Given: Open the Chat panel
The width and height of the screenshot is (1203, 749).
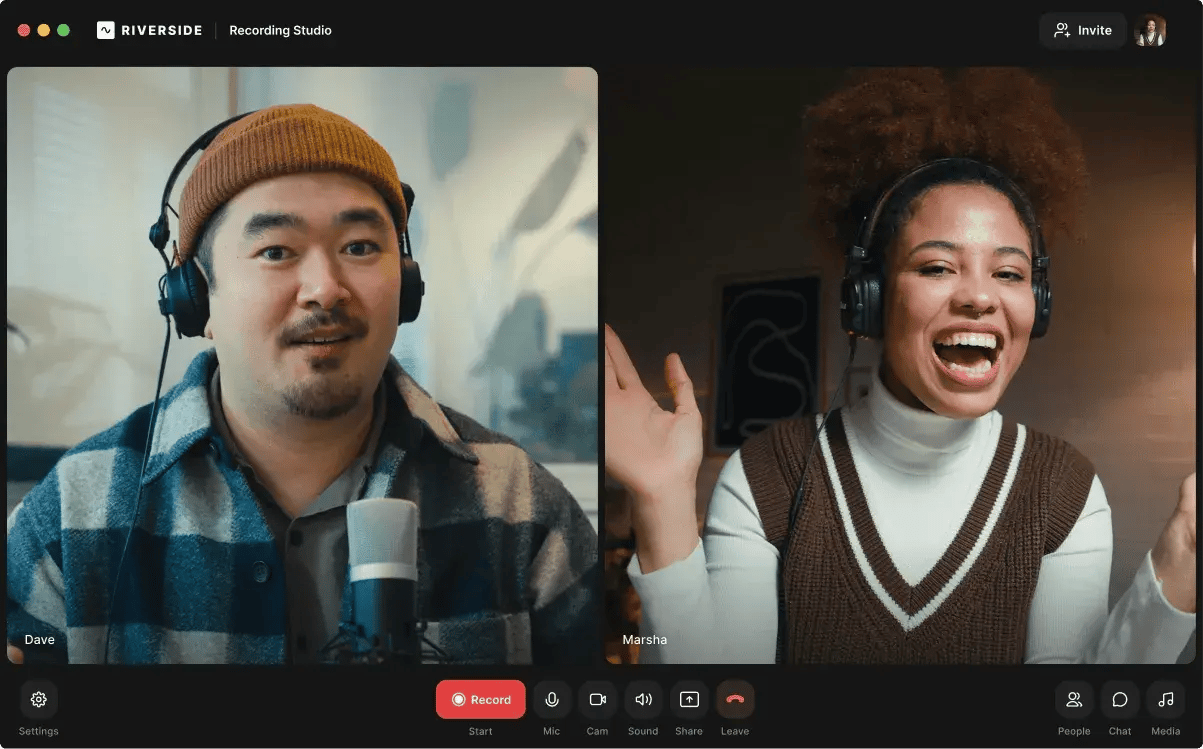Looking at the screenshot, I should [1120, 700].
